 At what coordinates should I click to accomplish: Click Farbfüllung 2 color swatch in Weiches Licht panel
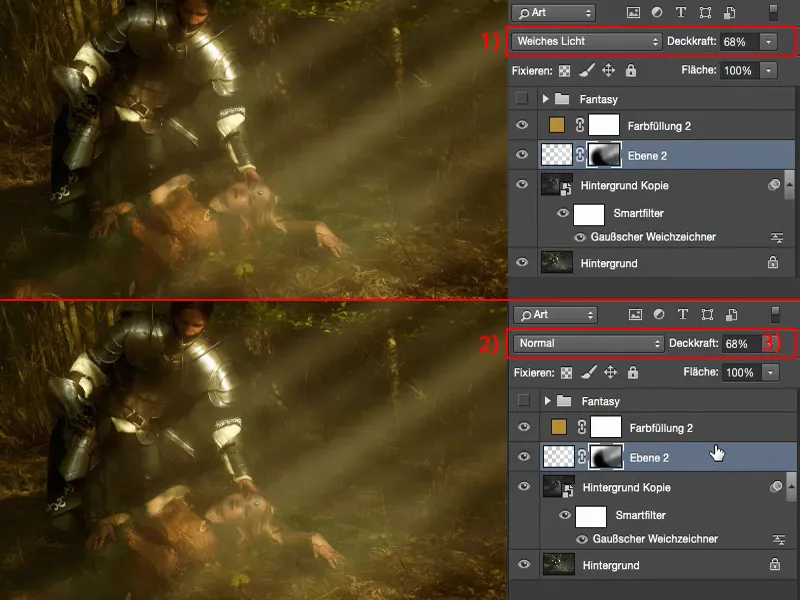[x=557, y=125]
